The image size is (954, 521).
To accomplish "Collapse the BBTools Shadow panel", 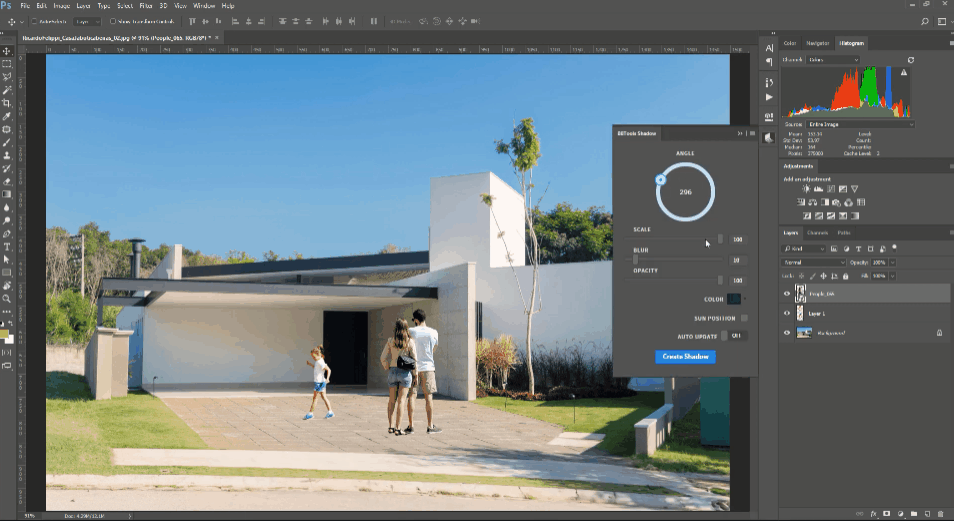I will 740,133.
